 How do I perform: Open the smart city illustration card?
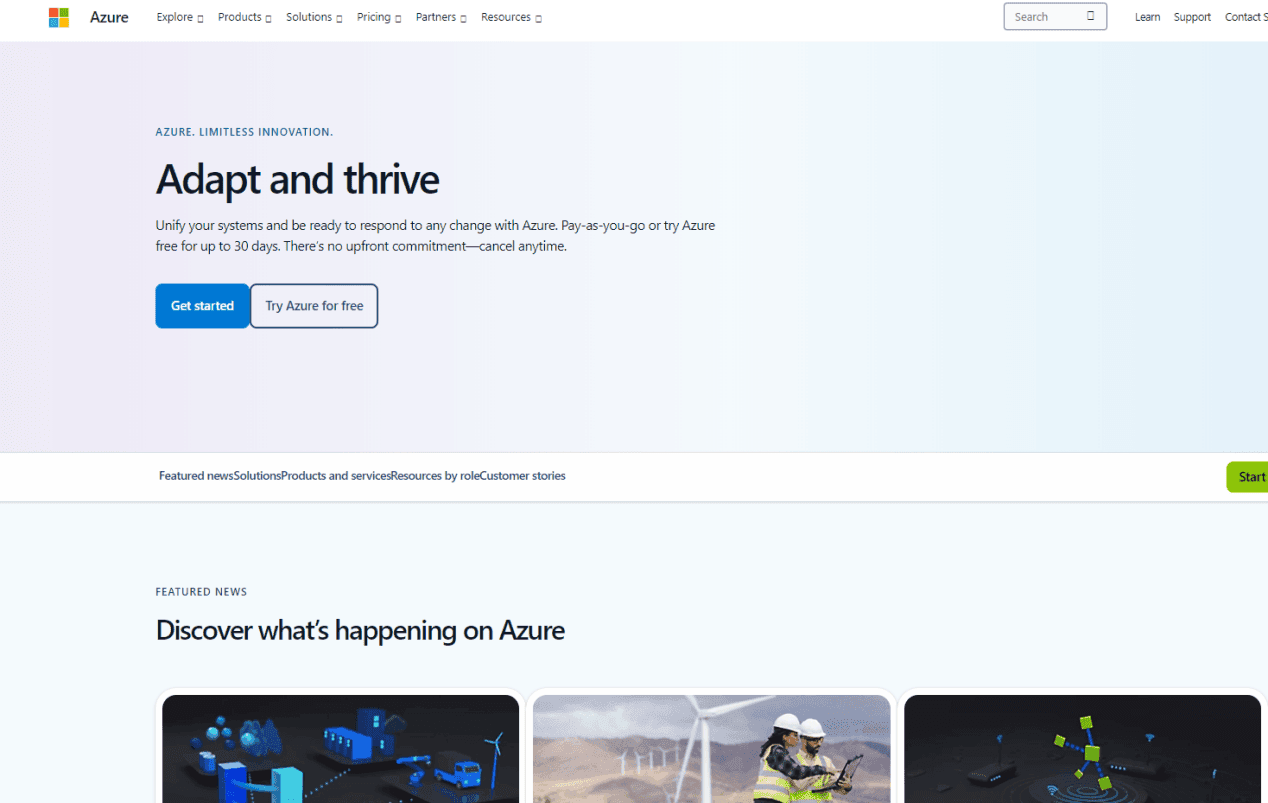[x=341, y=748]
